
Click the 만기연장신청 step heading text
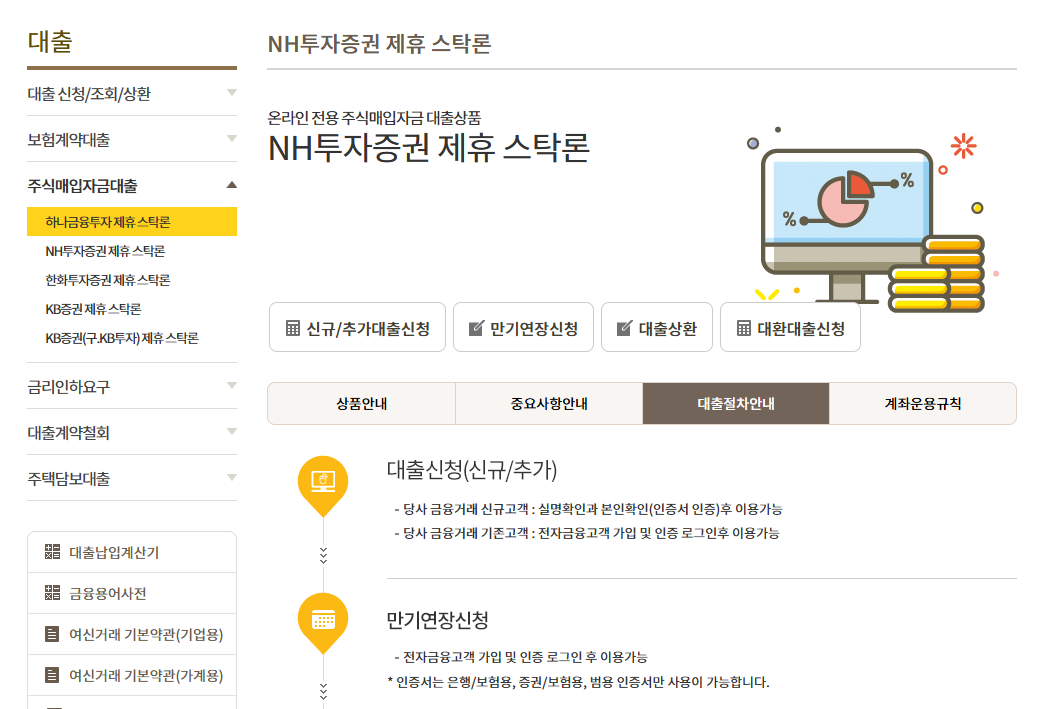click(x=438, y=620)
